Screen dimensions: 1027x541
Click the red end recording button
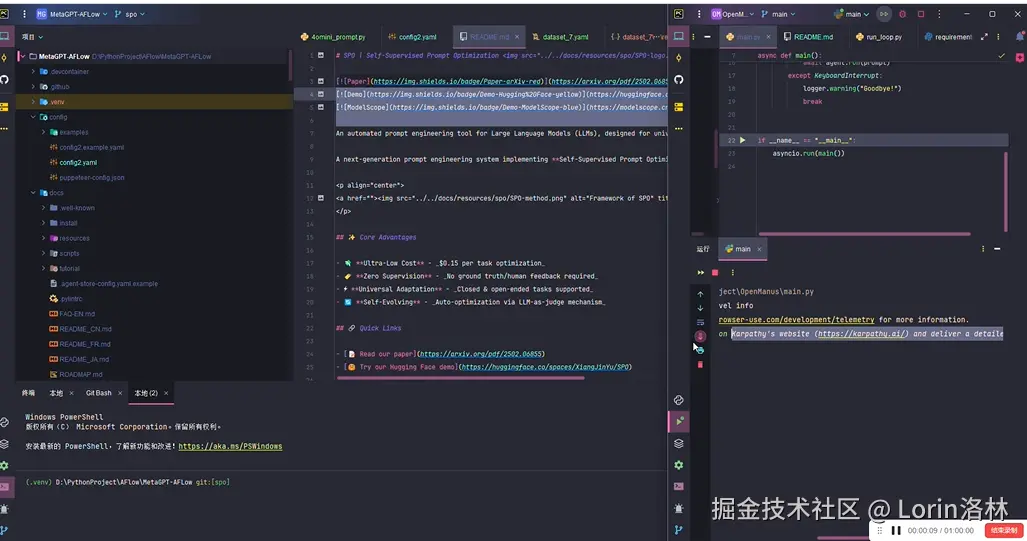(1003, 531)
